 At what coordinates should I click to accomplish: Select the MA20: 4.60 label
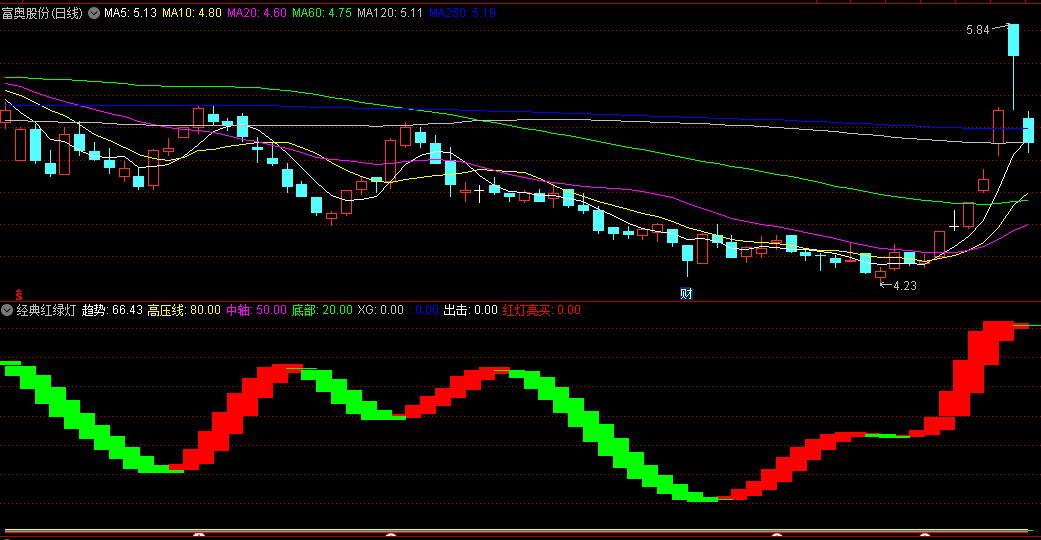click(x=257, y=13)
